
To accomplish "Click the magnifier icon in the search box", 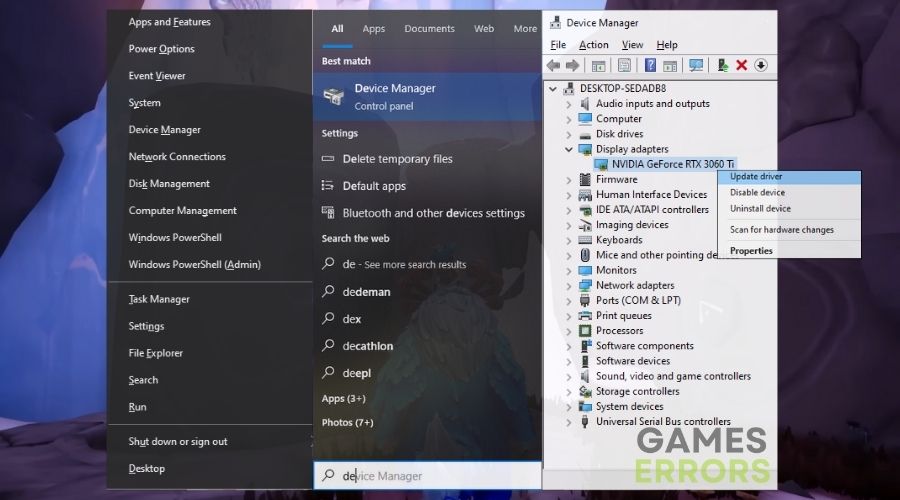I will coord(328,475).
